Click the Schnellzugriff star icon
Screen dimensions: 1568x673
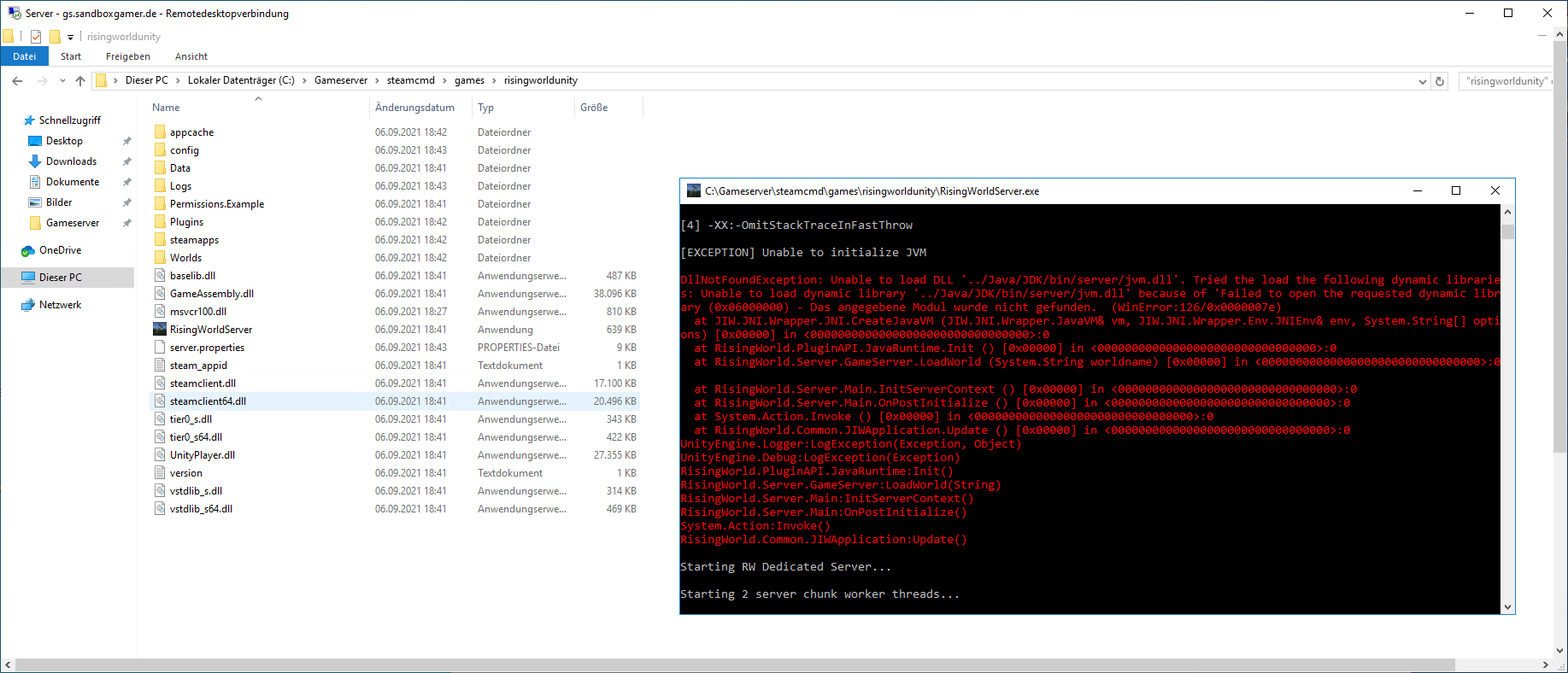coord(29,120)
